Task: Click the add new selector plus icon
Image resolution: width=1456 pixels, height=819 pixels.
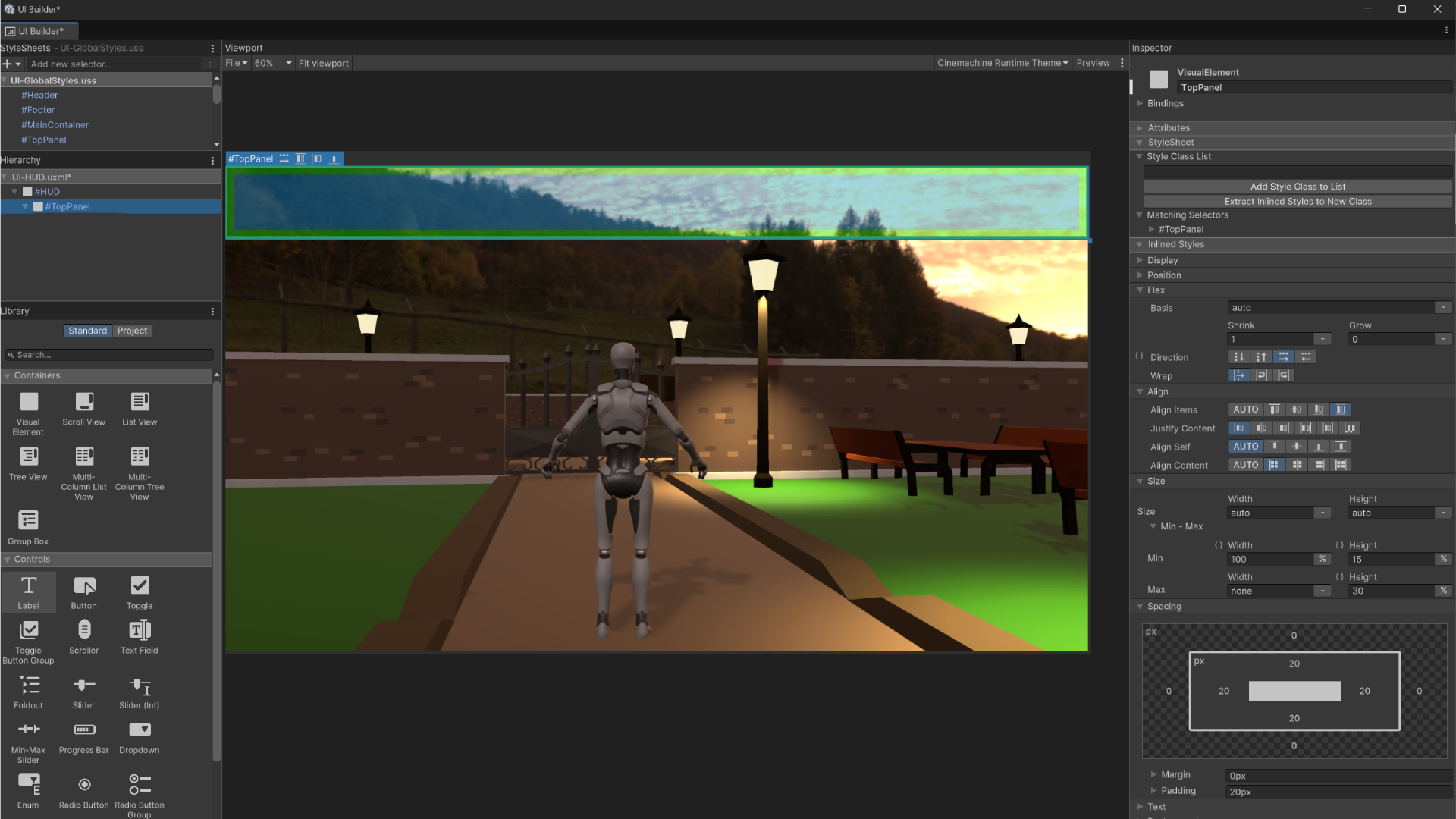Action: coord(8,64)
